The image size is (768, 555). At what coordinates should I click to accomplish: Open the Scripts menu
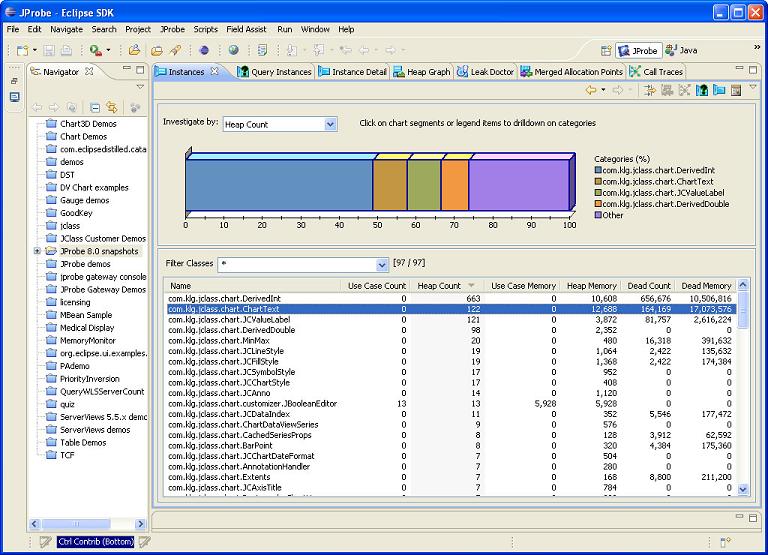[x=205, y=29]
